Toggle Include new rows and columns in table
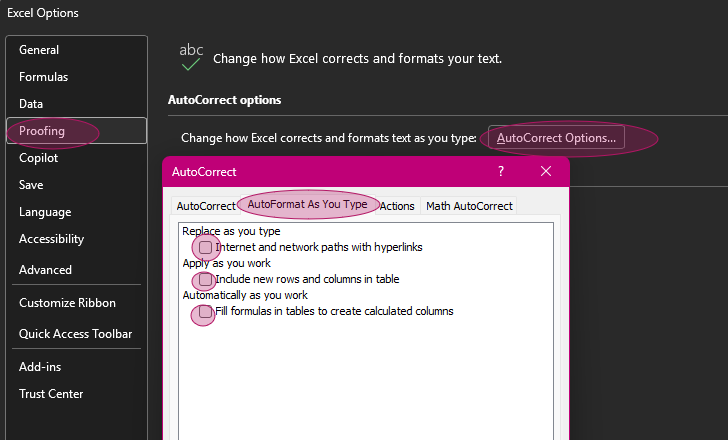This screenshot has width=728, height=440. coord(205,279)
